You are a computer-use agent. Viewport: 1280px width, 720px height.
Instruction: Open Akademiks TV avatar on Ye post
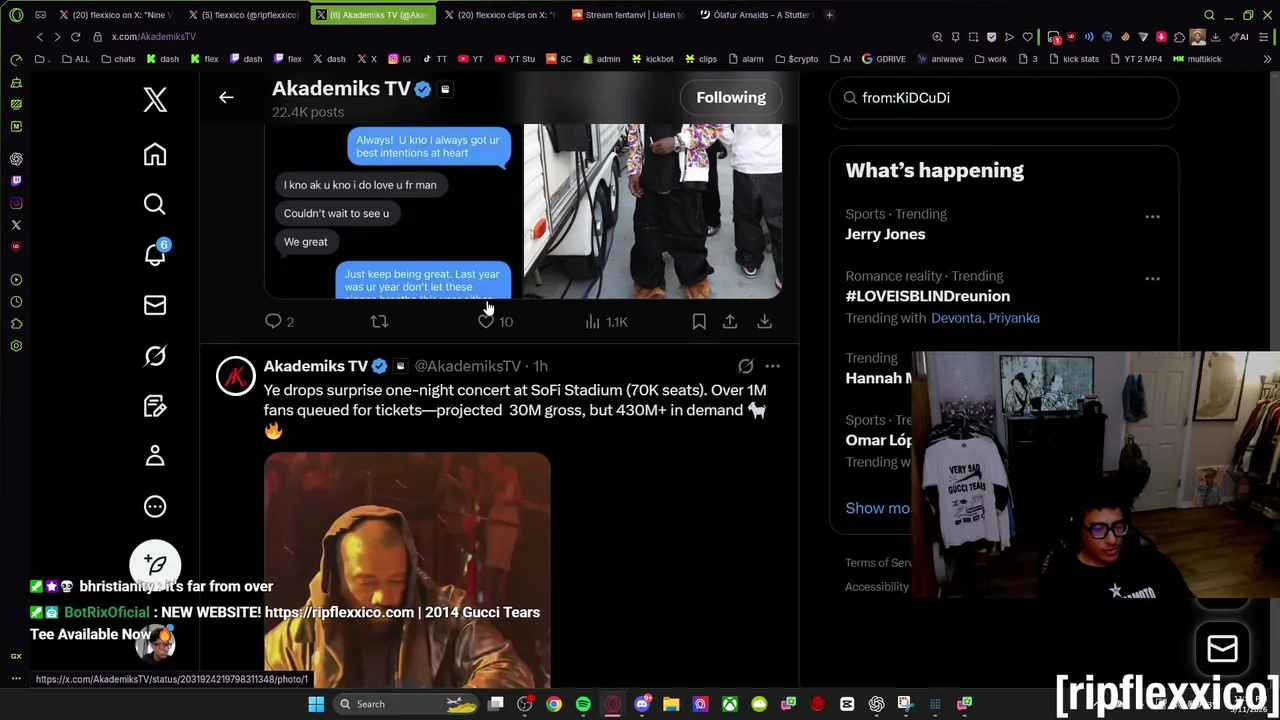point(236,376)
